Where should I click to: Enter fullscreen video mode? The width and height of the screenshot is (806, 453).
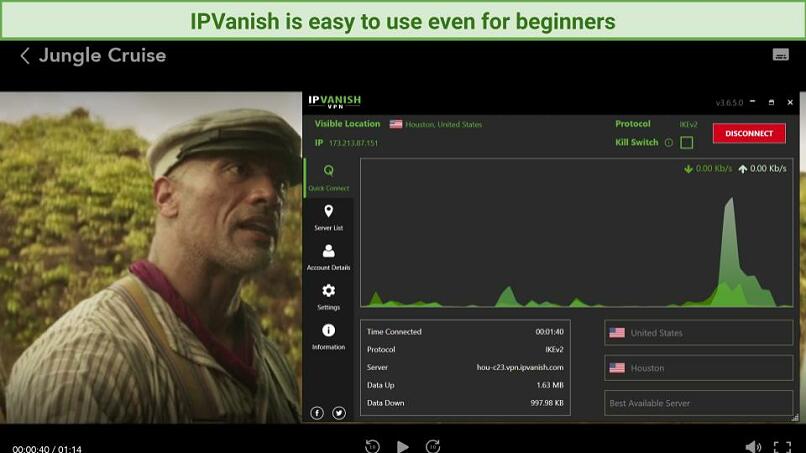click(x=782, y=447)
